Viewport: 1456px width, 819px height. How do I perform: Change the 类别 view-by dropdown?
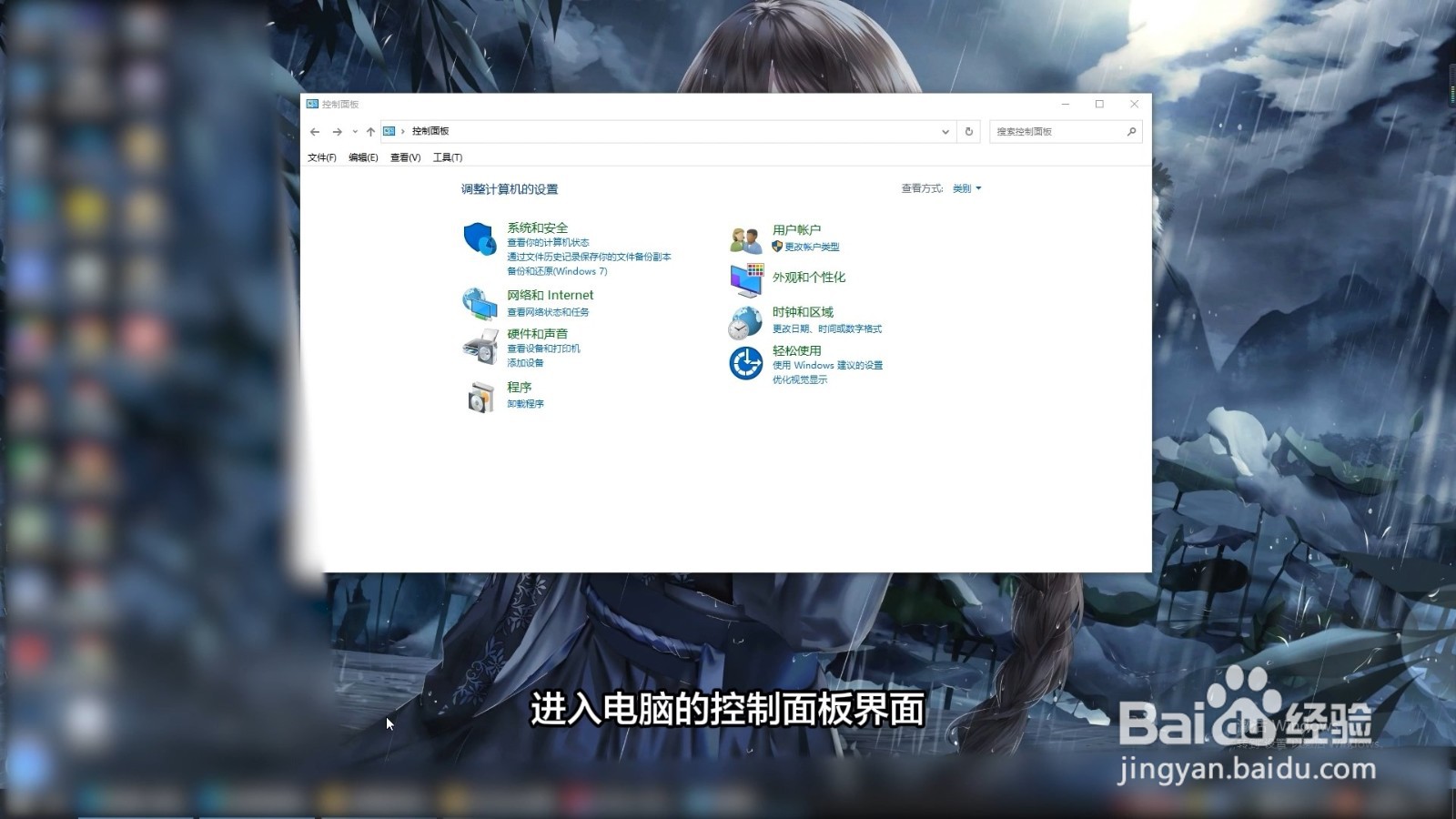pos(967,188)
